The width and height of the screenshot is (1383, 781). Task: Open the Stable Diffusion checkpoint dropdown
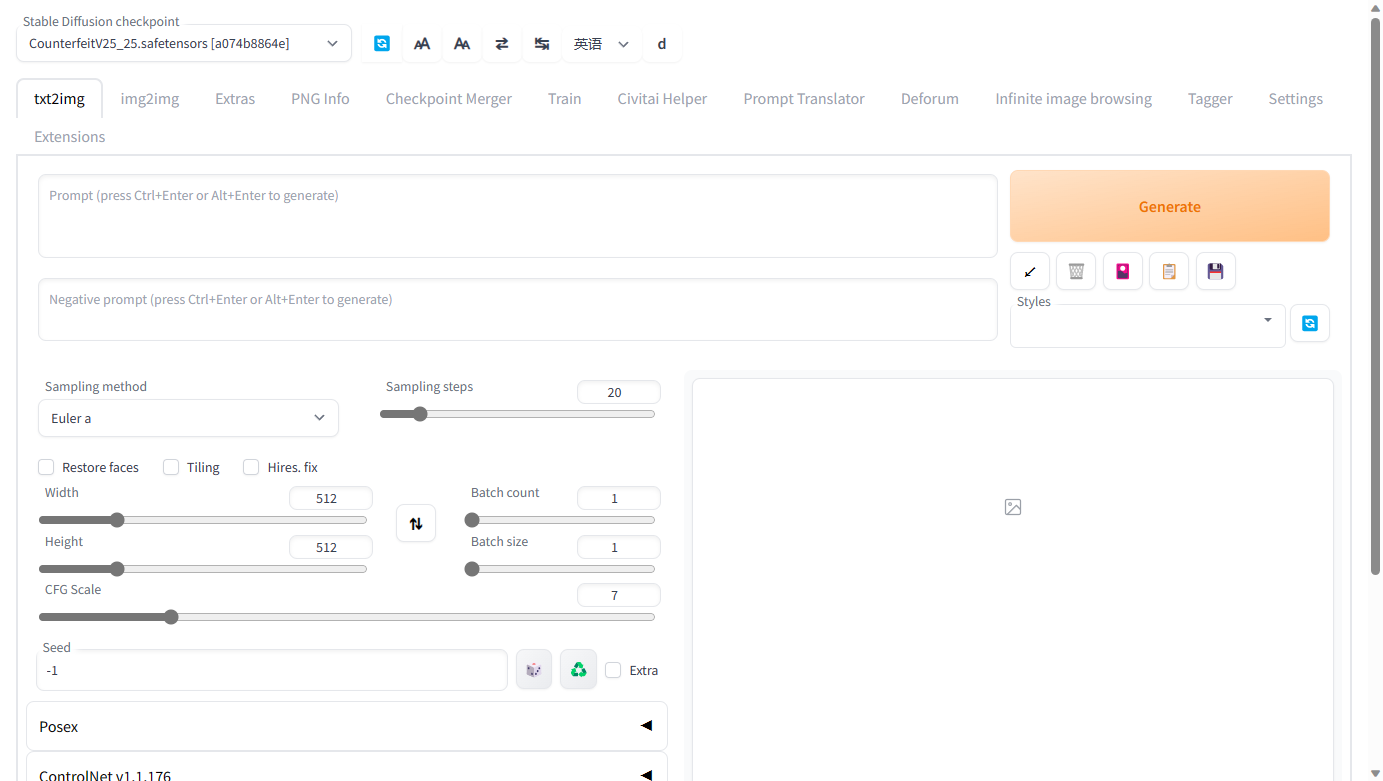184,43
